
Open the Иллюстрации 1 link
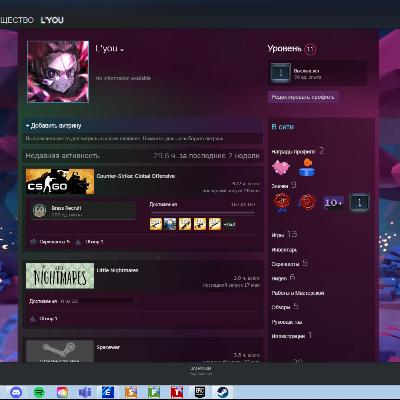point(292,336)
